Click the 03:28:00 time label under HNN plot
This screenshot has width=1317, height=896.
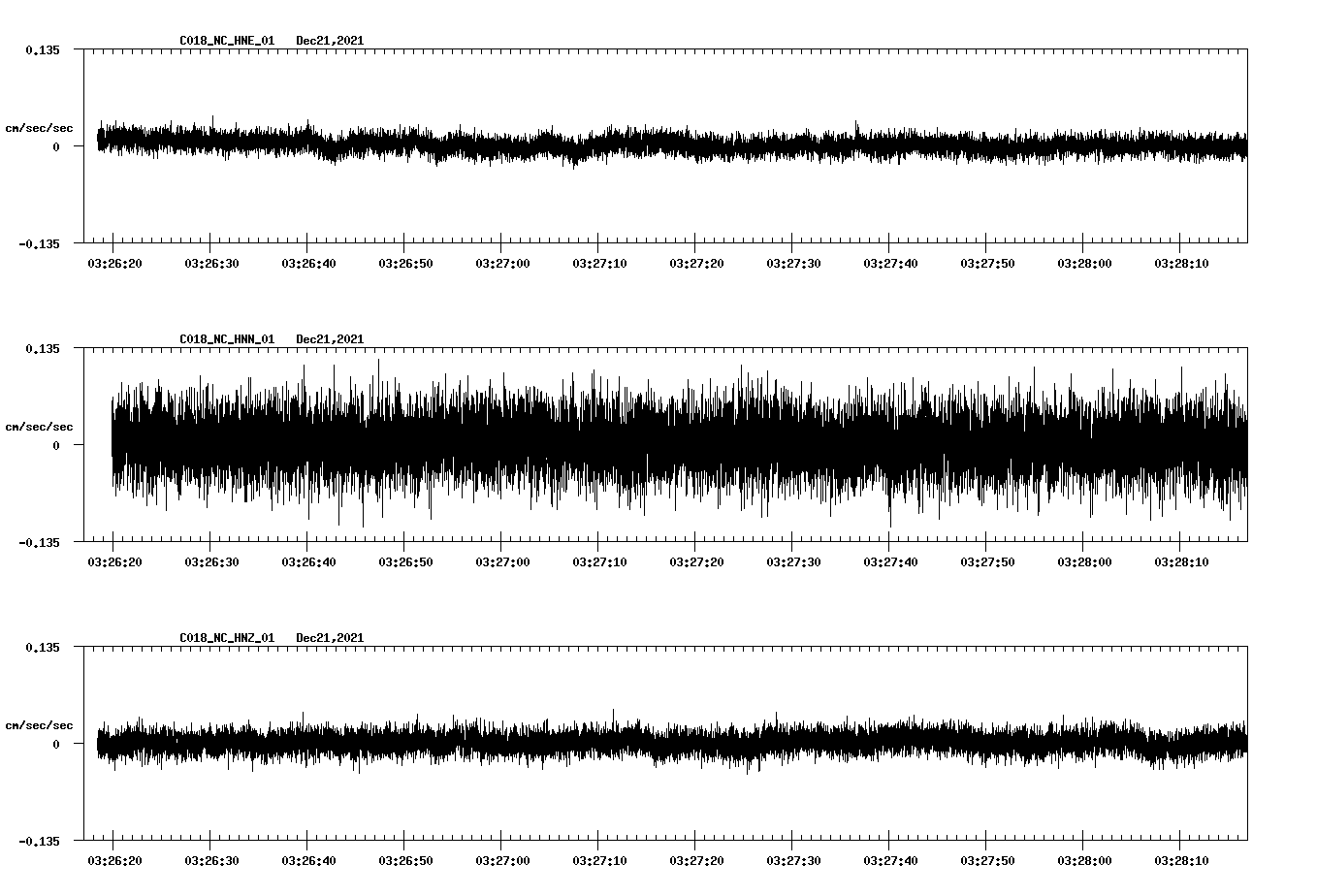1084,561
